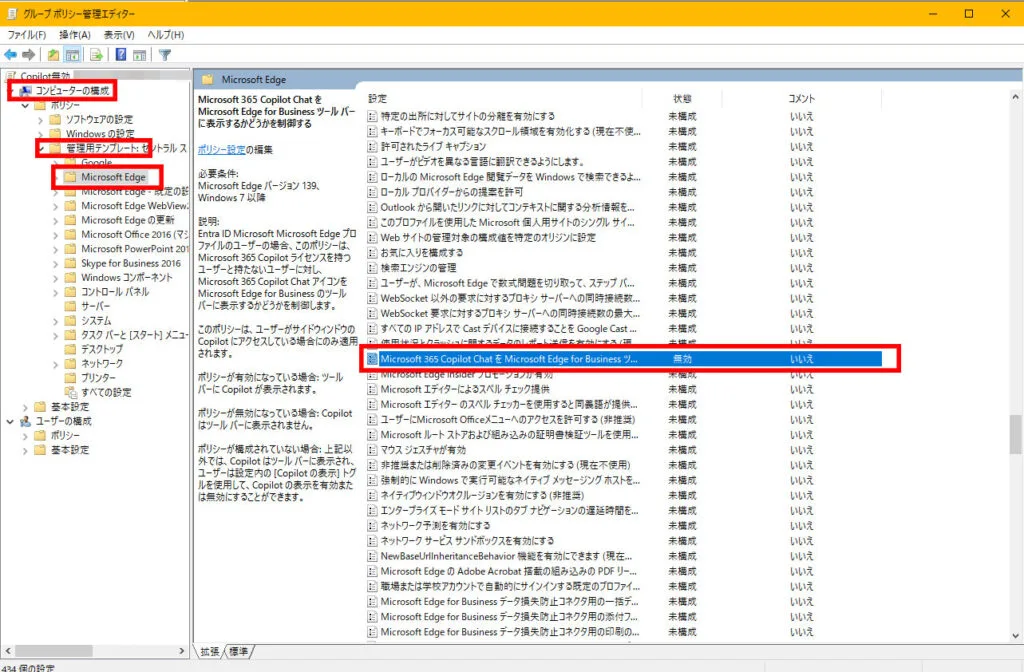
Task: Expand the Microsoft Edge WebView2 node
Action: (56, 206)
